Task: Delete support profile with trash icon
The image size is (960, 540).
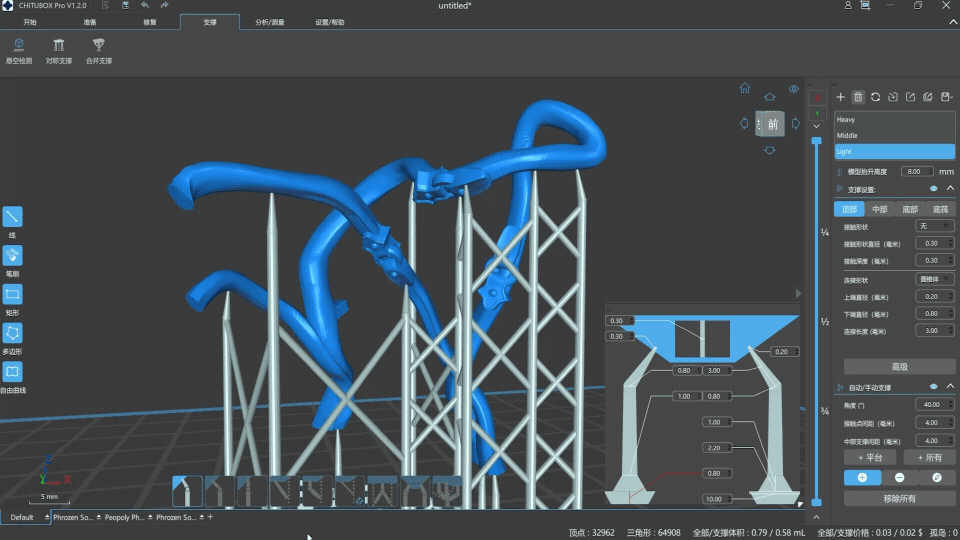Action: coord(858,97)
